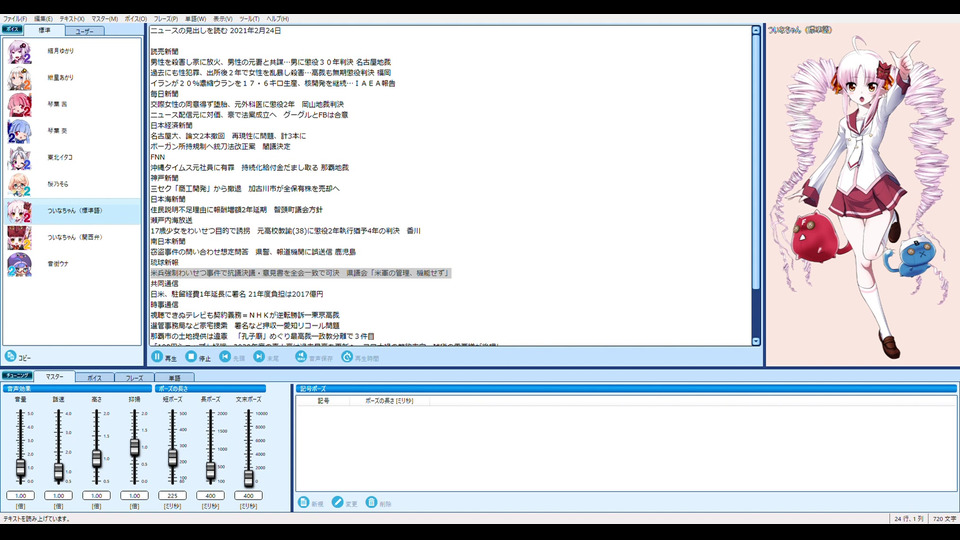Open the マスター(M) menu

tap(105, 19)
